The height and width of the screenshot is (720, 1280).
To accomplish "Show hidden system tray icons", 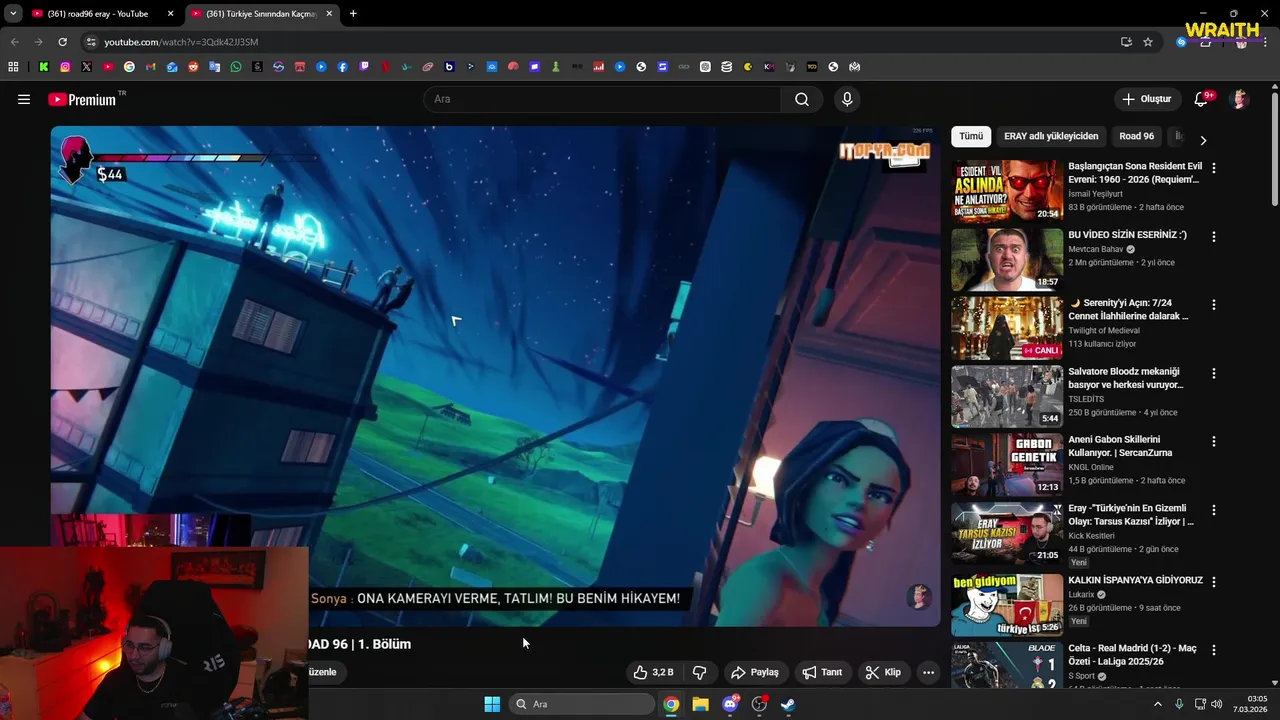I will pos(1158,704).
